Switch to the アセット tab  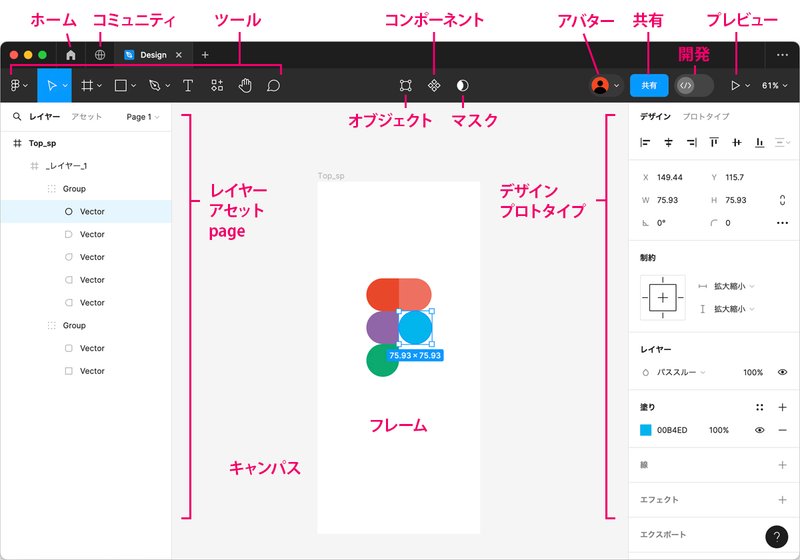pos(86,117)
